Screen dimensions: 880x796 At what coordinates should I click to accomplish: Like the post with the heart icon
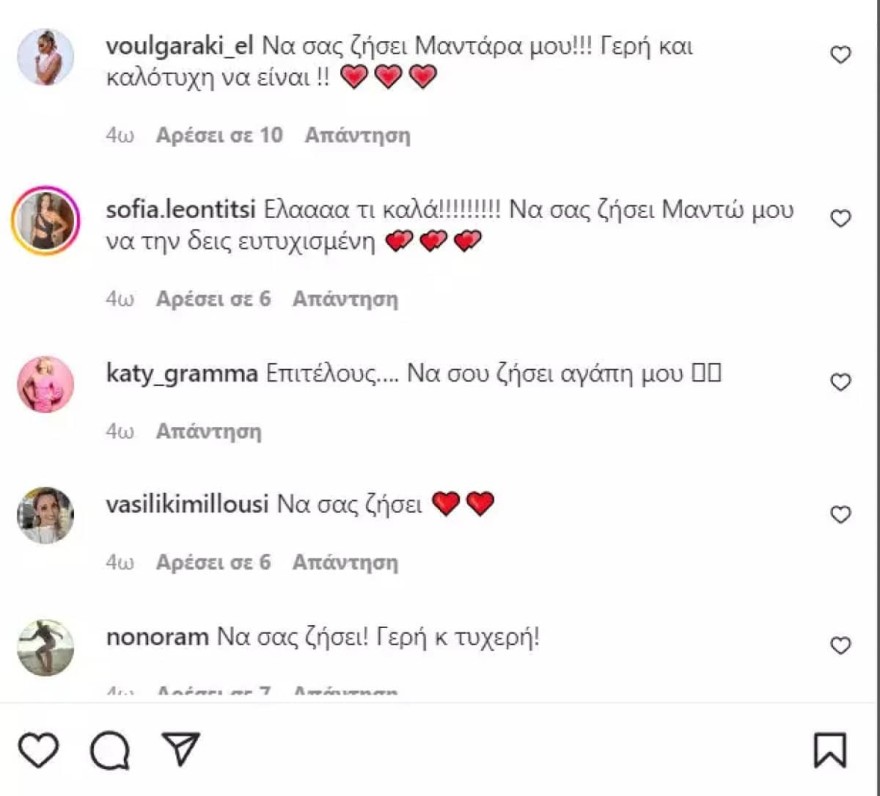[39, 750]
